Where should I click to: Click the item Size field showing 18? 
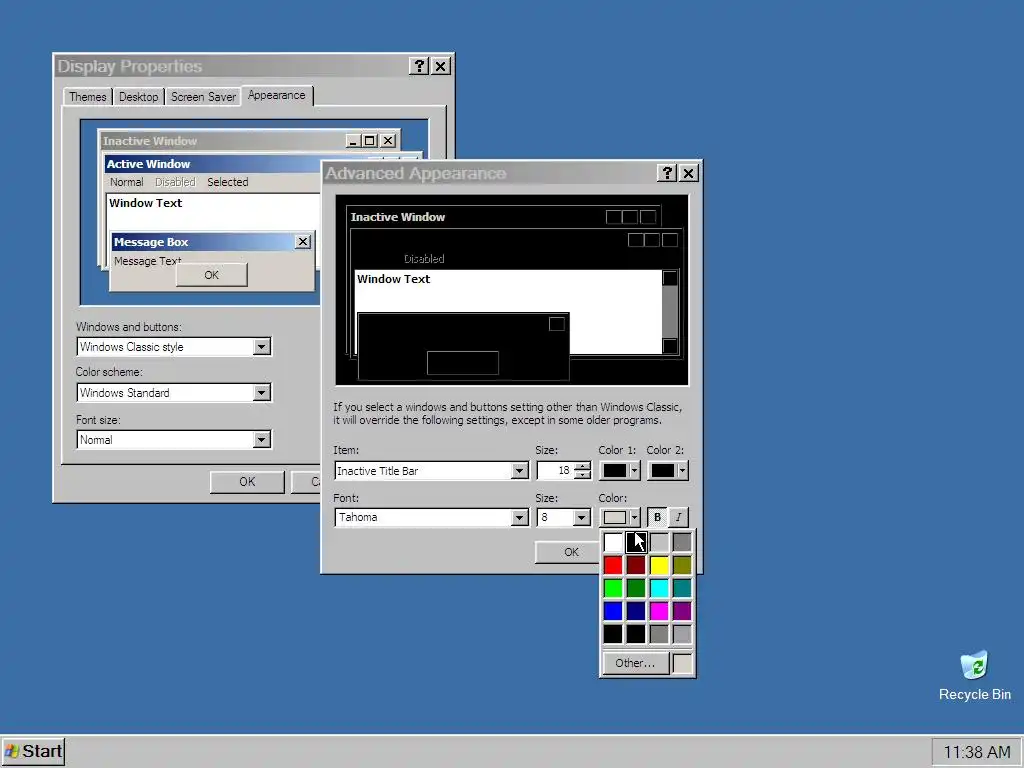pos(555,471)
